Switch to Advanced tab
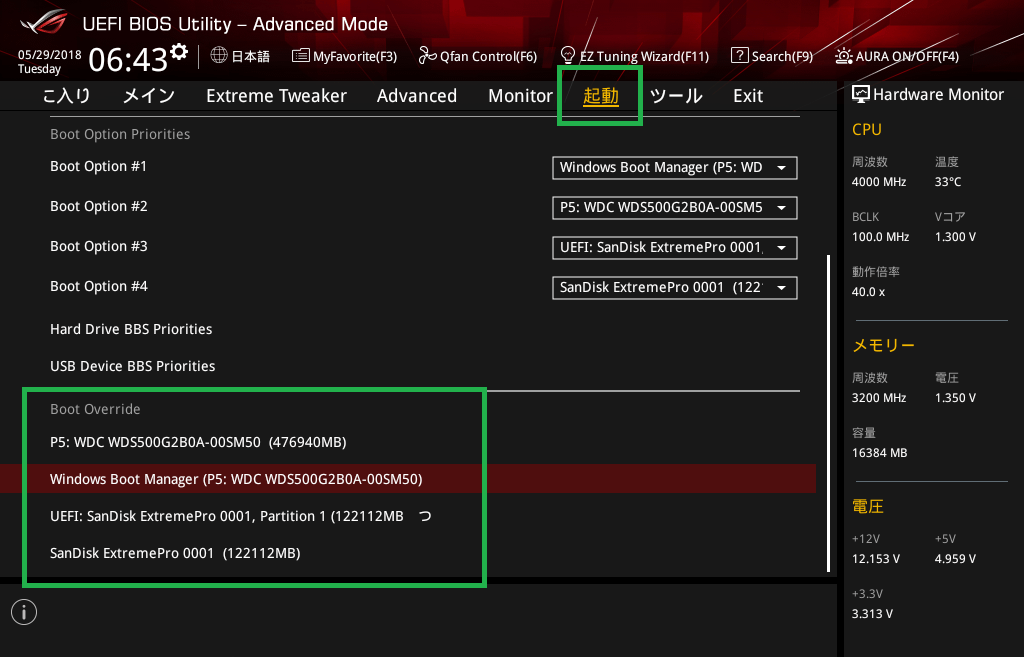Screen dimensions: 1024x657 pyautogui.click(x=417, y=96)
